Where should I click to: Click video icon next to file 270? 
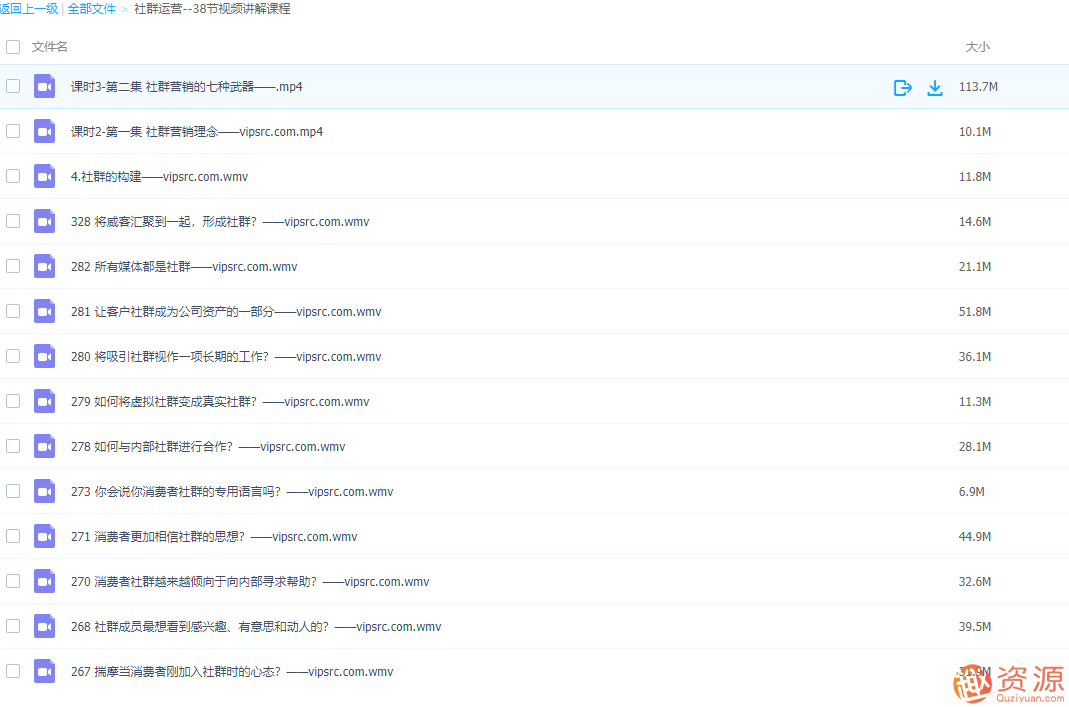[44, 582]
